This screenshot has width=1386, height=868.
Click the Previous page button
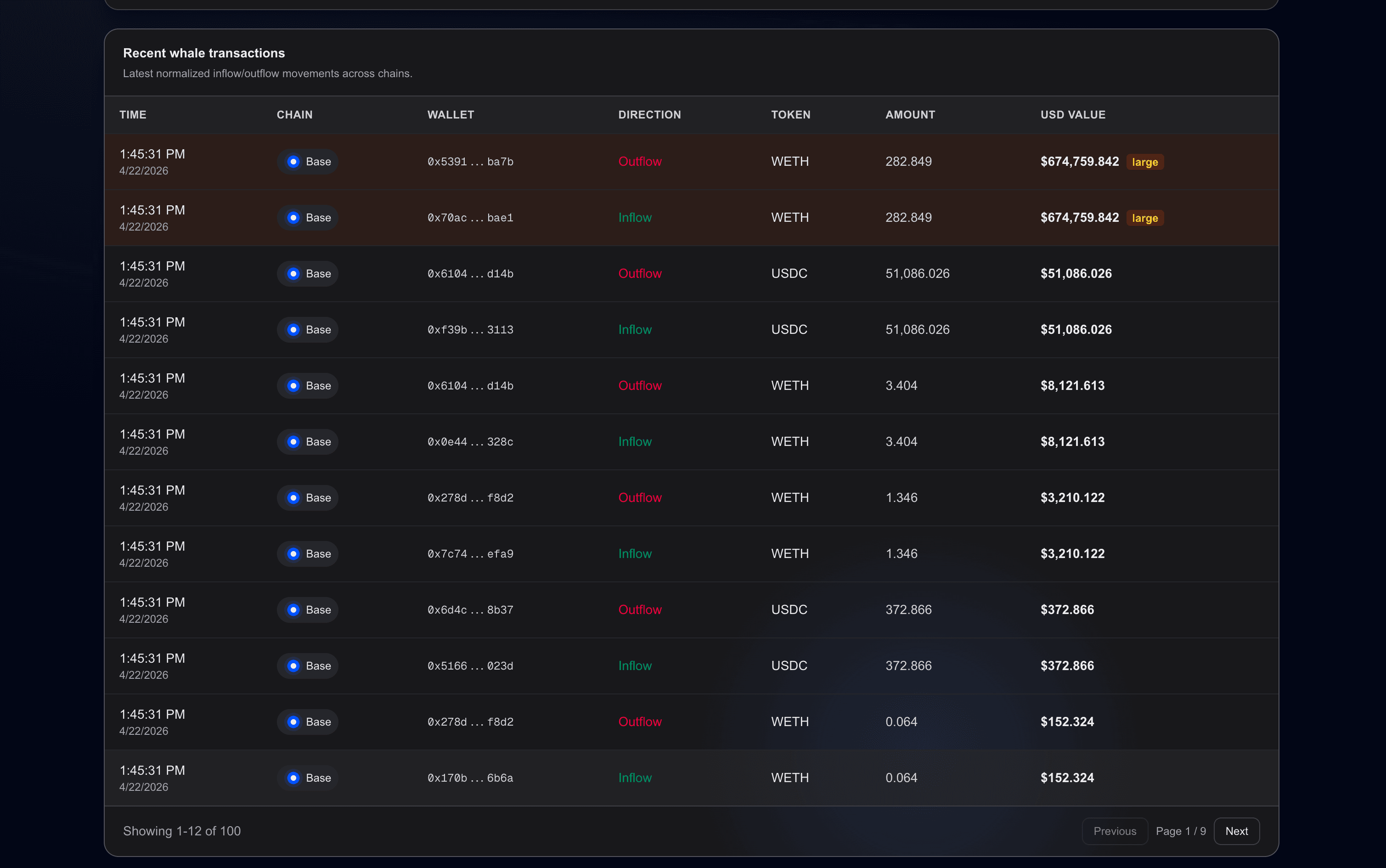(x=1115, y=831)
